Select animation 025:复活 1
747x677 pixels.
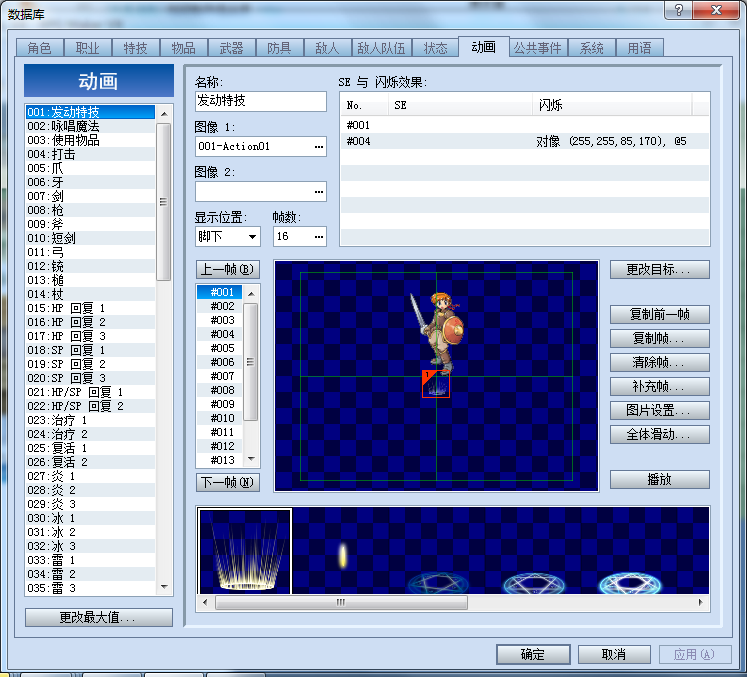point(90,448)
